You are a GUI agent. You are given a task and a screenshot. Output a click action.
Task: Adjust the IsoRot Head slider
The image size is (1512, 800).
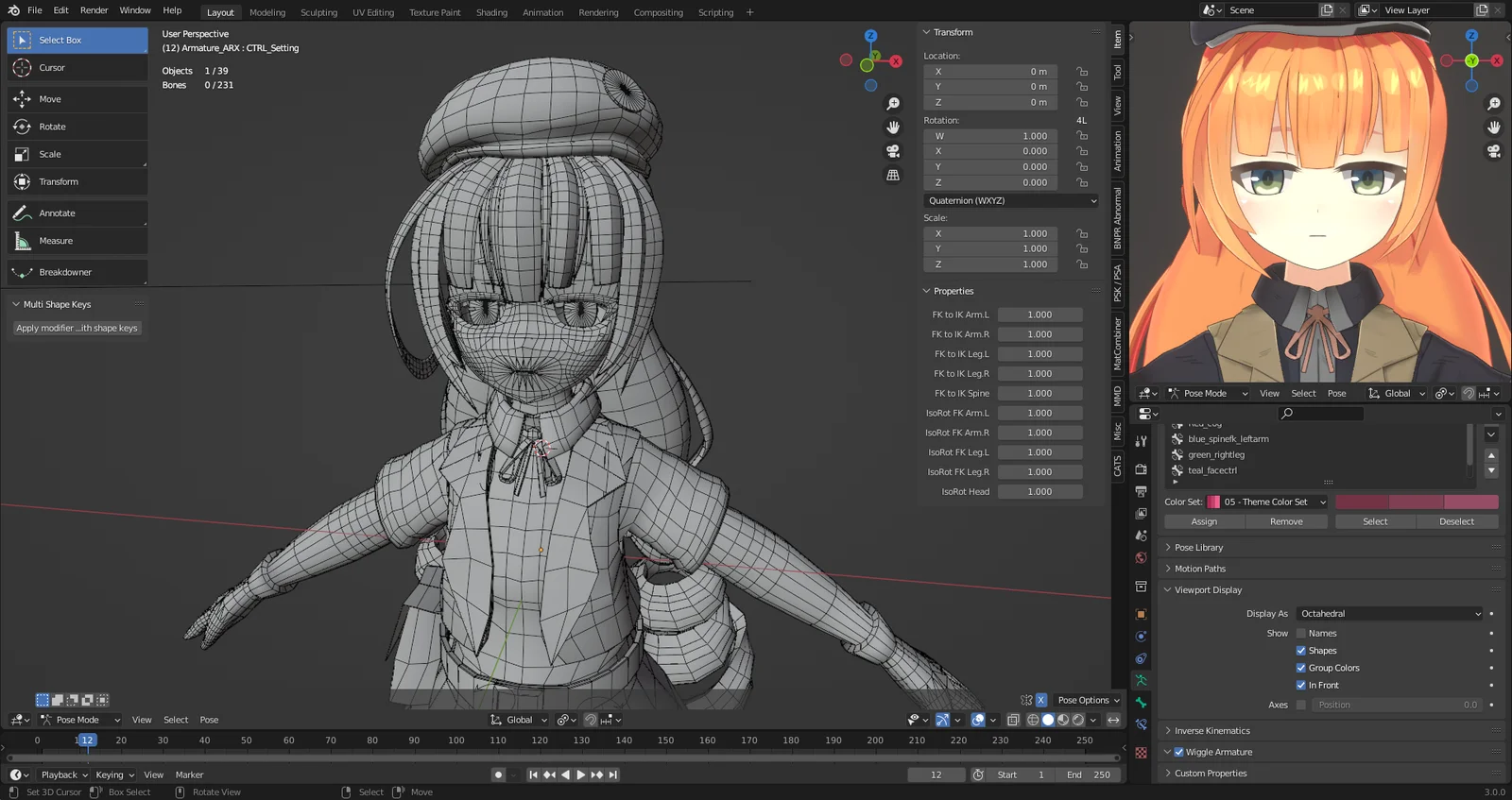1039,492
